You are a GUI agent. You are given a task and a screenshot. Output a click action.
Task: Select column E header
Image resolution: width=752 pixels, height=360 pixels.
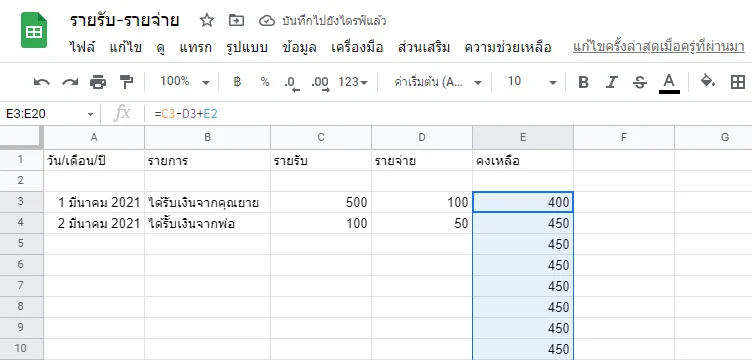(523, 137)
